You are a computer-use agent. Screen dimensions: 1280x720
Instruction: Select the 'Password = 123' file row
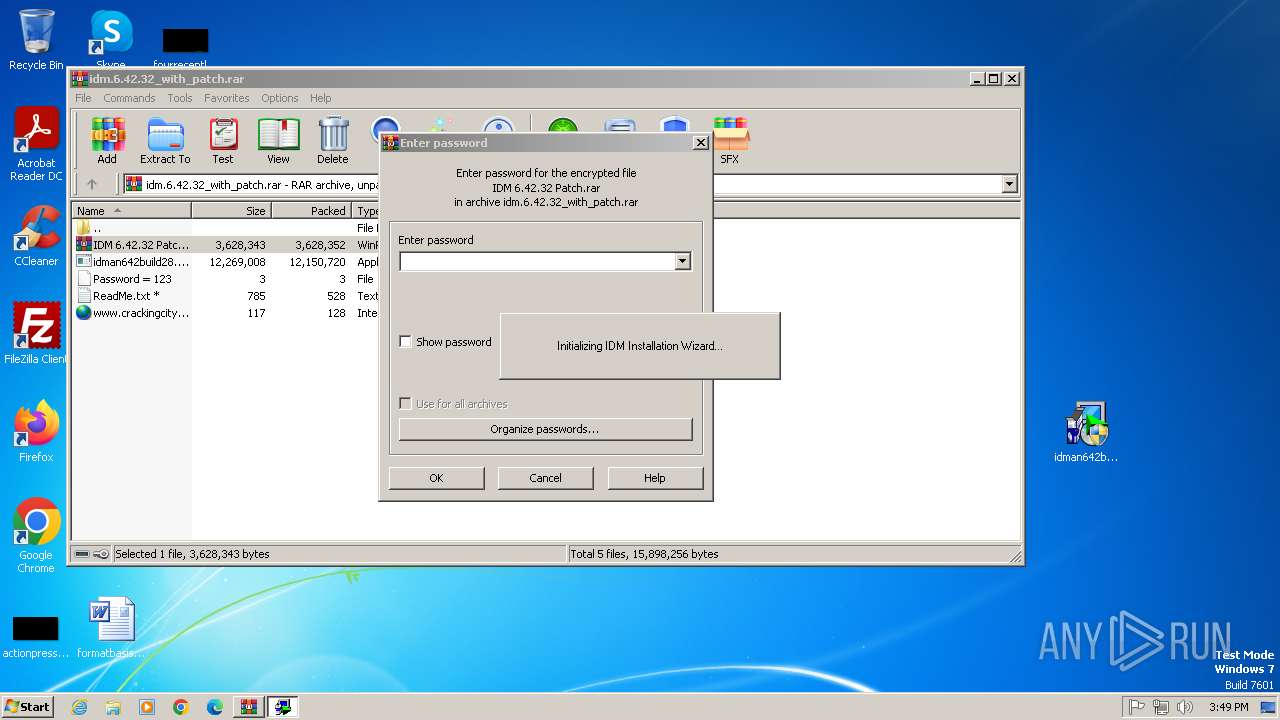coord(225,279)
